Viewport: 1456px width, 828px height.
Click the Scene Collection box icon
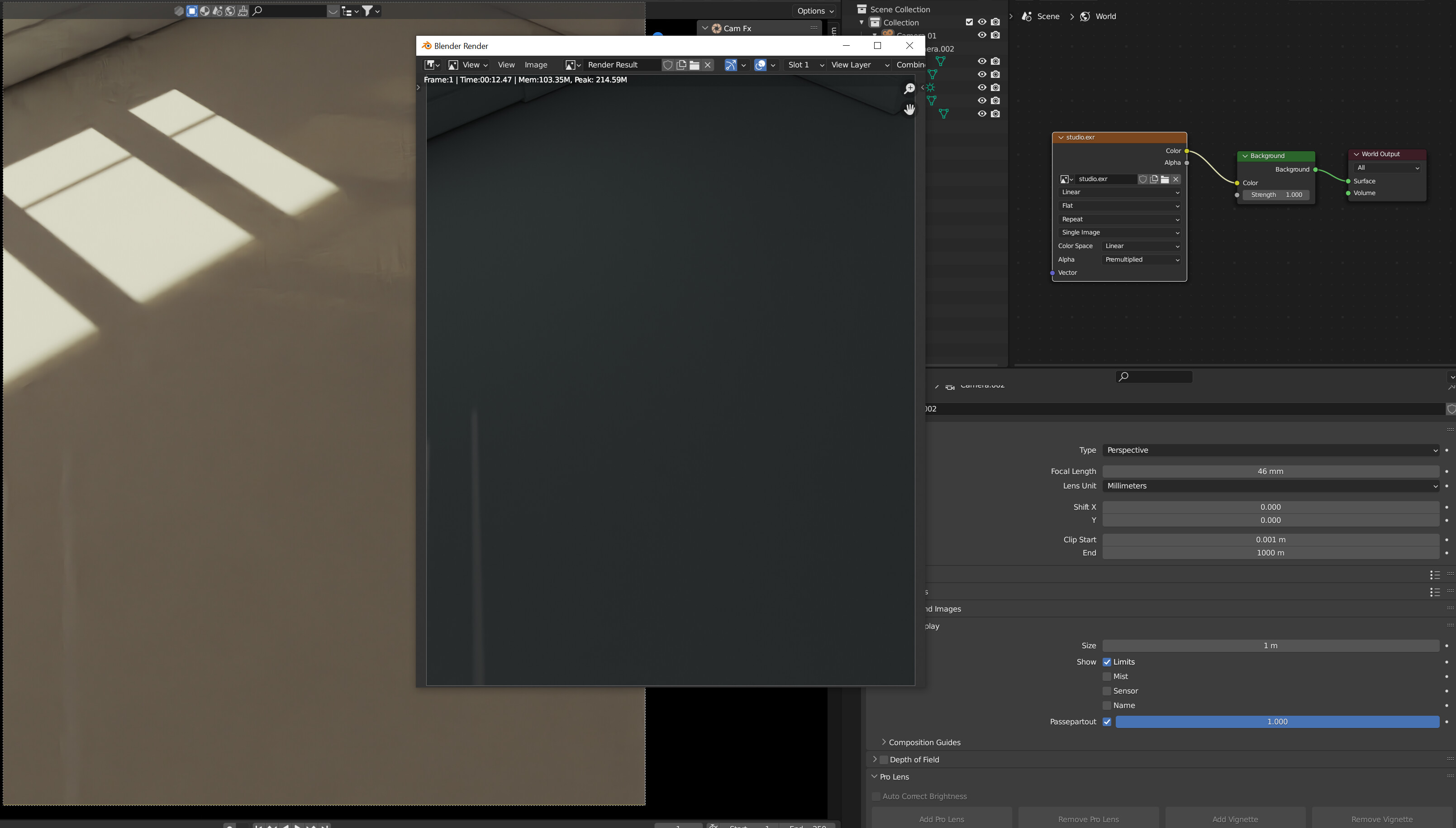861,9
